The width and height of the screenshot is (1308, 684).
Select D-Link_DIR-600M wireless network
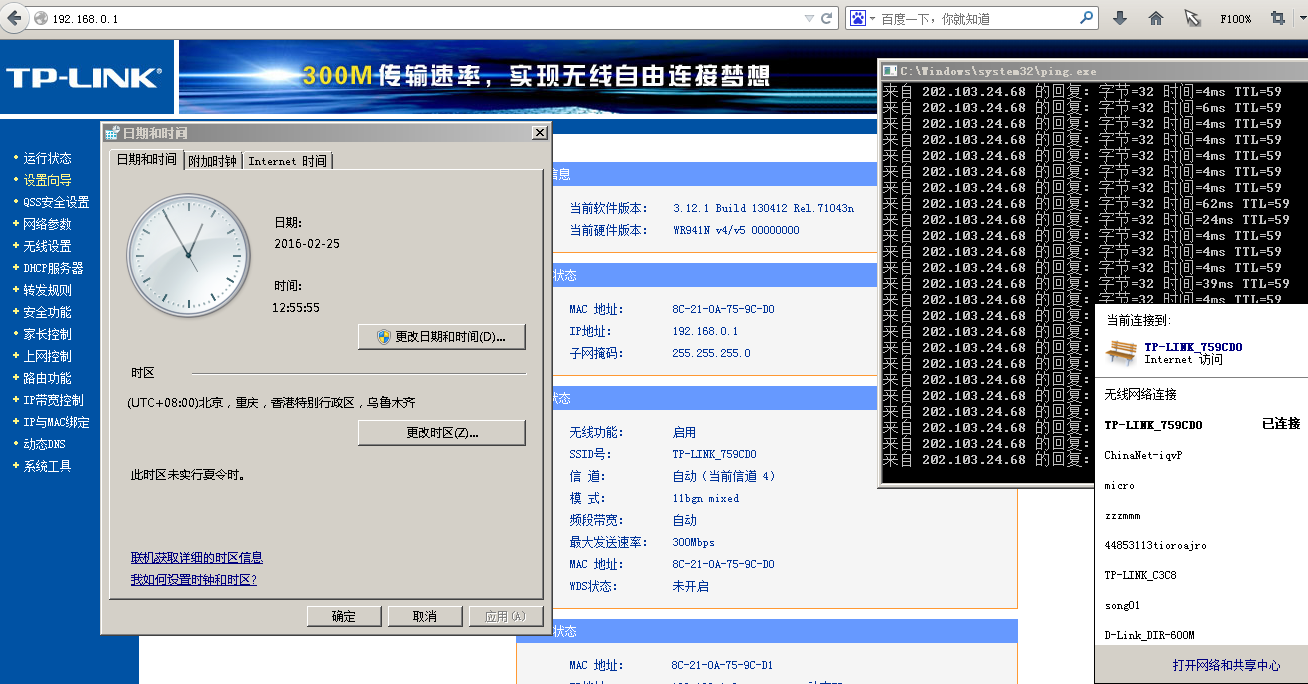(1202, 635)
